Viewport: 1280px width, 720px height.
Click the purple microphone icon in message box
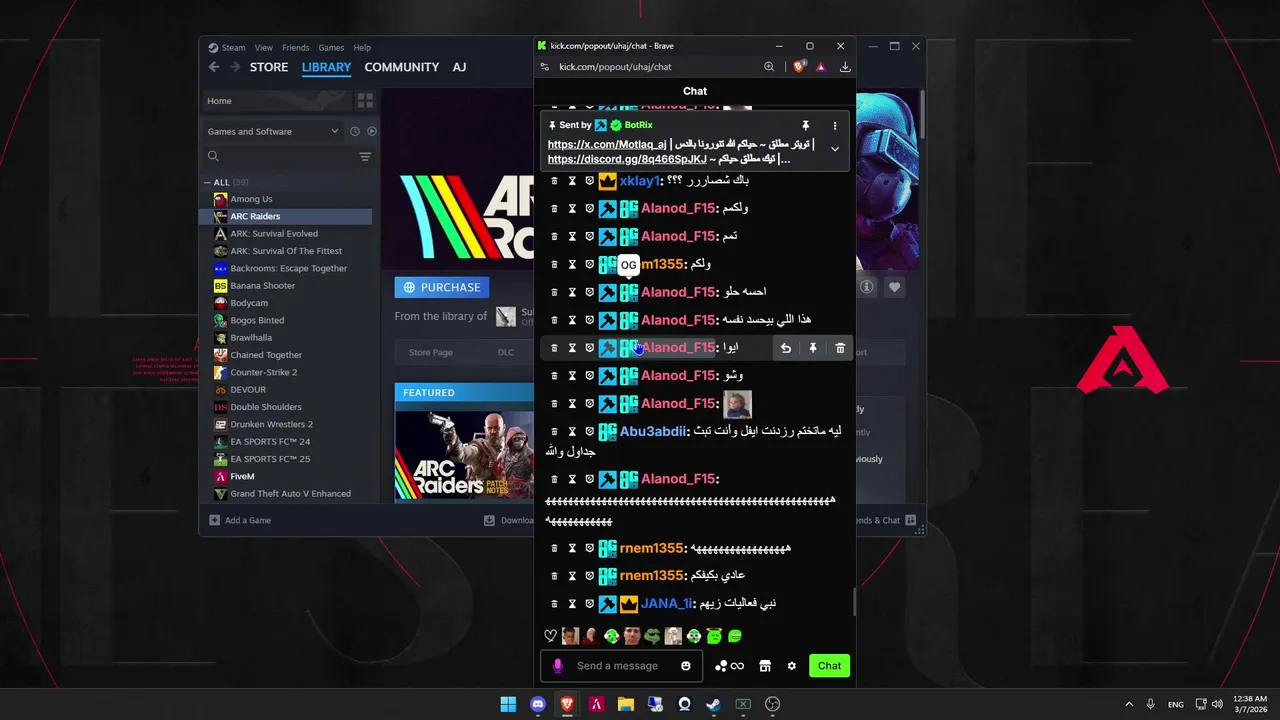pyautogui.click(x=558, y=666)
